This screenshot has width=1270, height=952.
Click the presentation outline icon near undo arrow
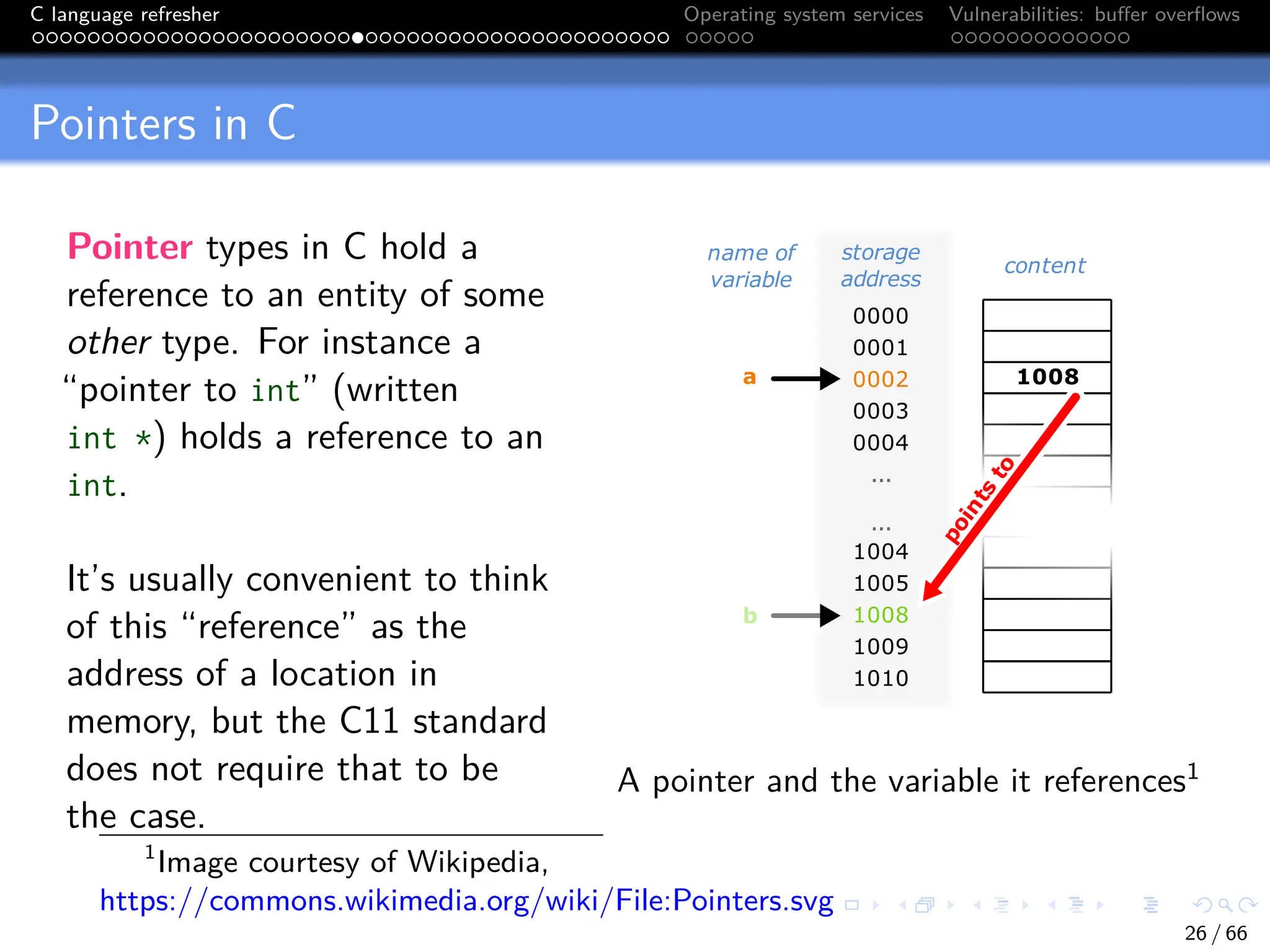[x=1151, y=905]
